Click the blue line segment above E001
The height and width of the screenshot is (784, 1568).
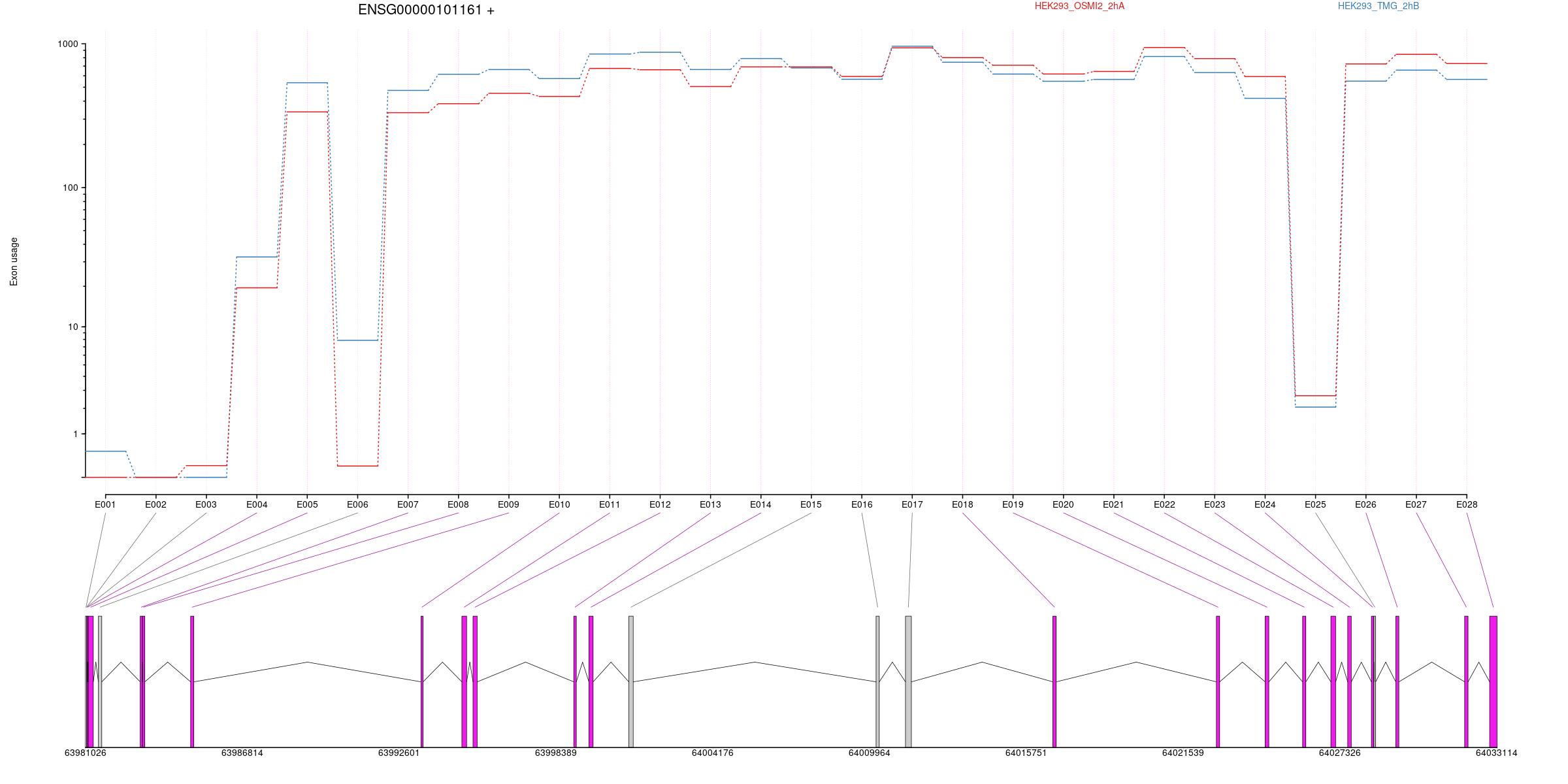tap(105, 451)
